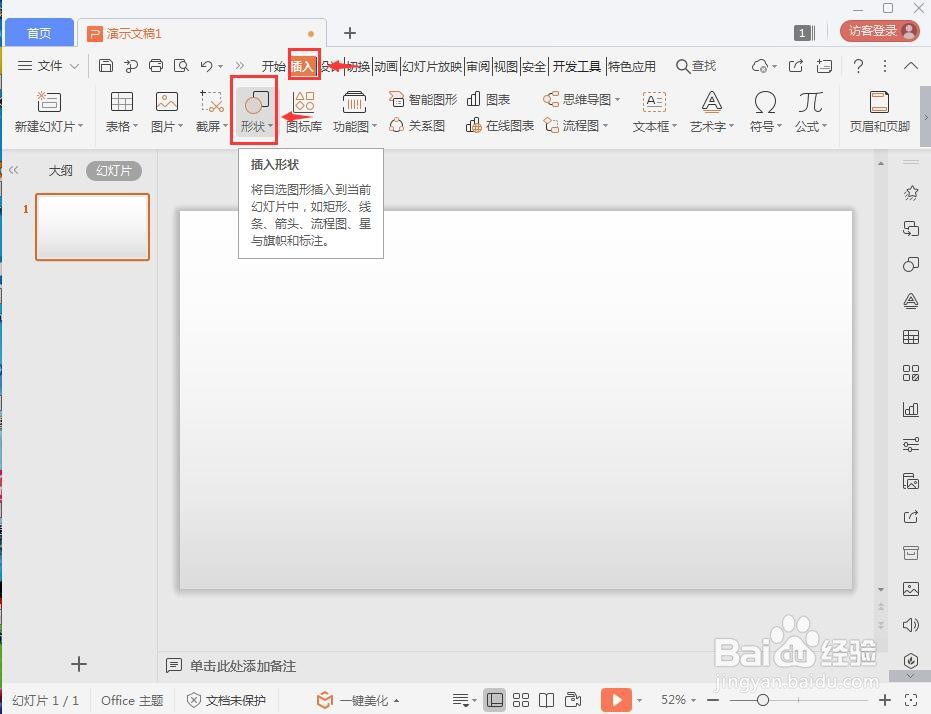Click the Help question mark icon
Image resolution: width=931 pixels, height=714 pixels.
(x=858, y=65)
